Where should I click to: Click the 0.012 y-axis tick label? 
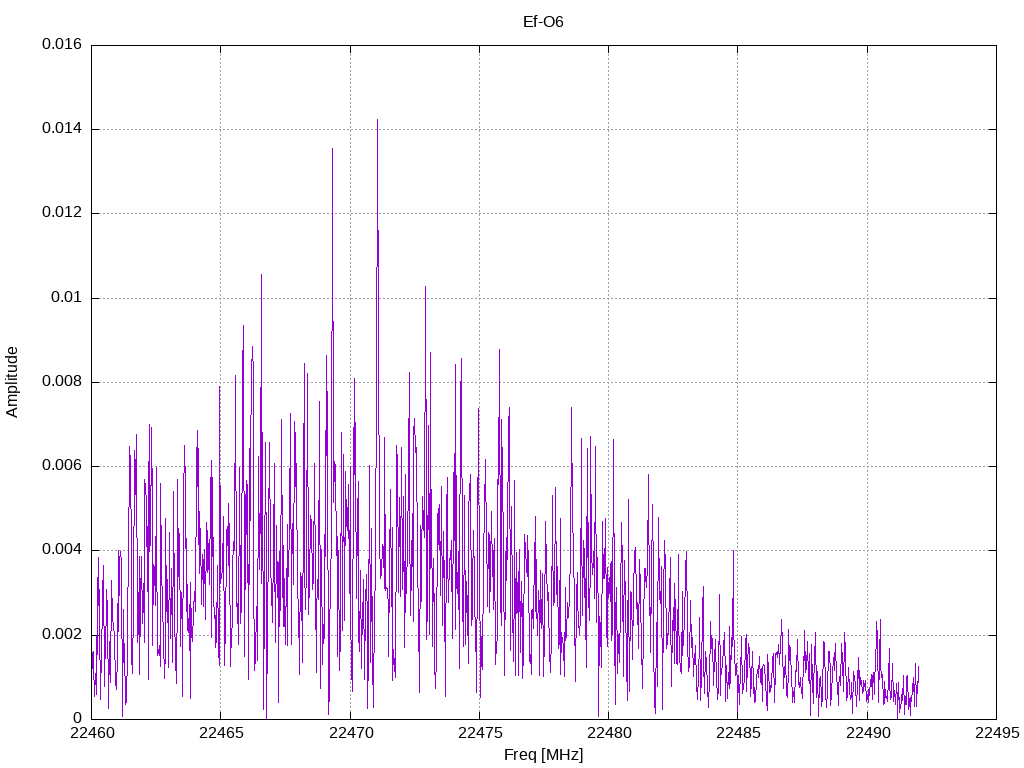click(x=62, y=212)
